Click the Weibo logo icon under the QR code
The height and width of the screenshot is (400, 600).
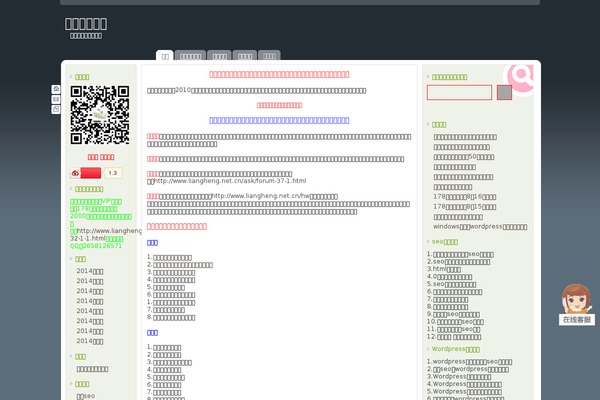75,173
